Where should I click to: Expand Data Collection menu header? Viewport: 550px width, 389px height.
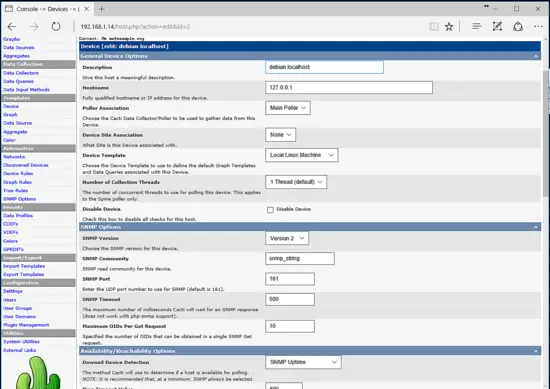click(38, 64)
